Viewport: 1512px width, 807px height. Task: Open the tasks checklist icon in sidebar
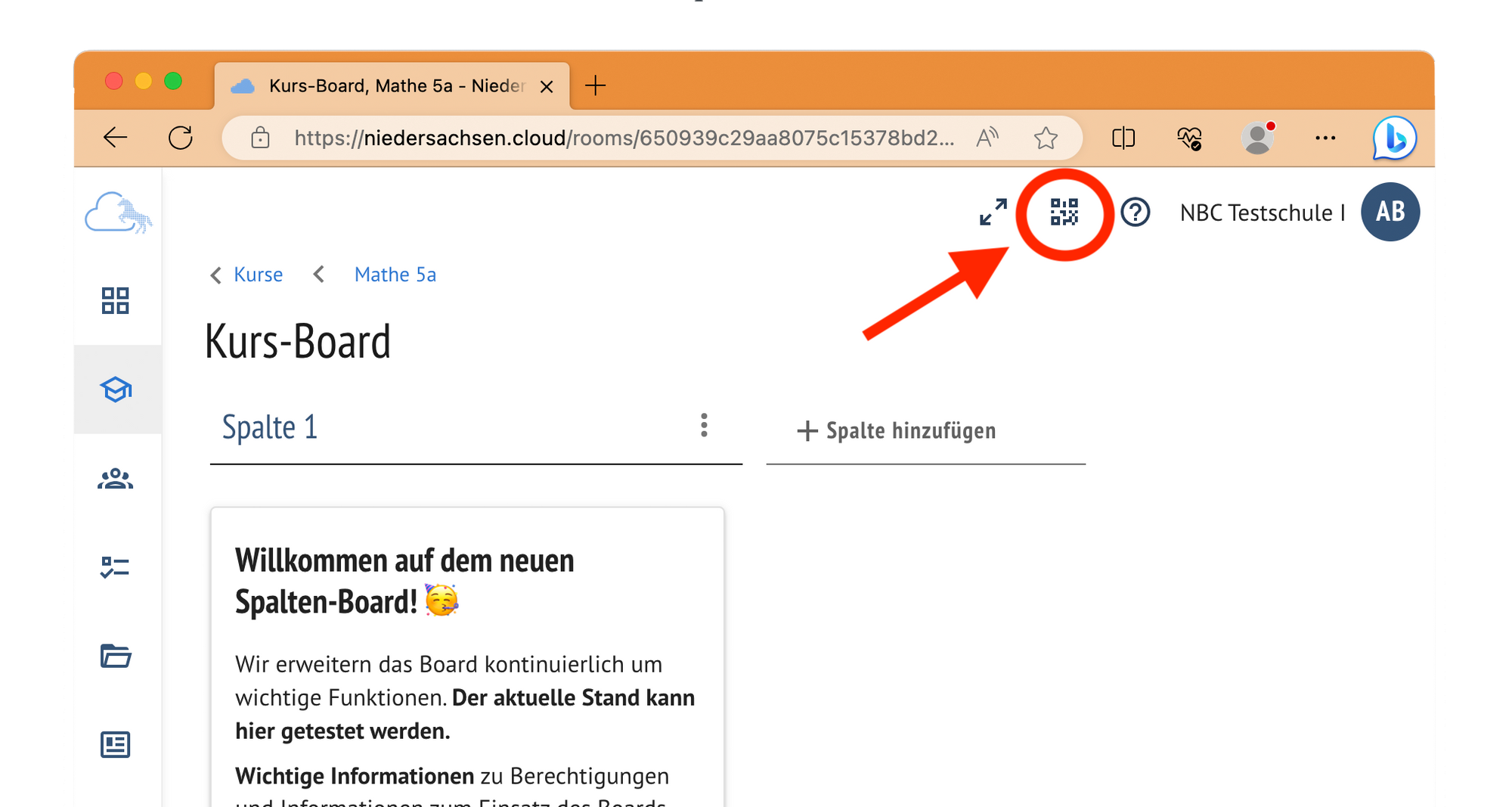point(116,567)
